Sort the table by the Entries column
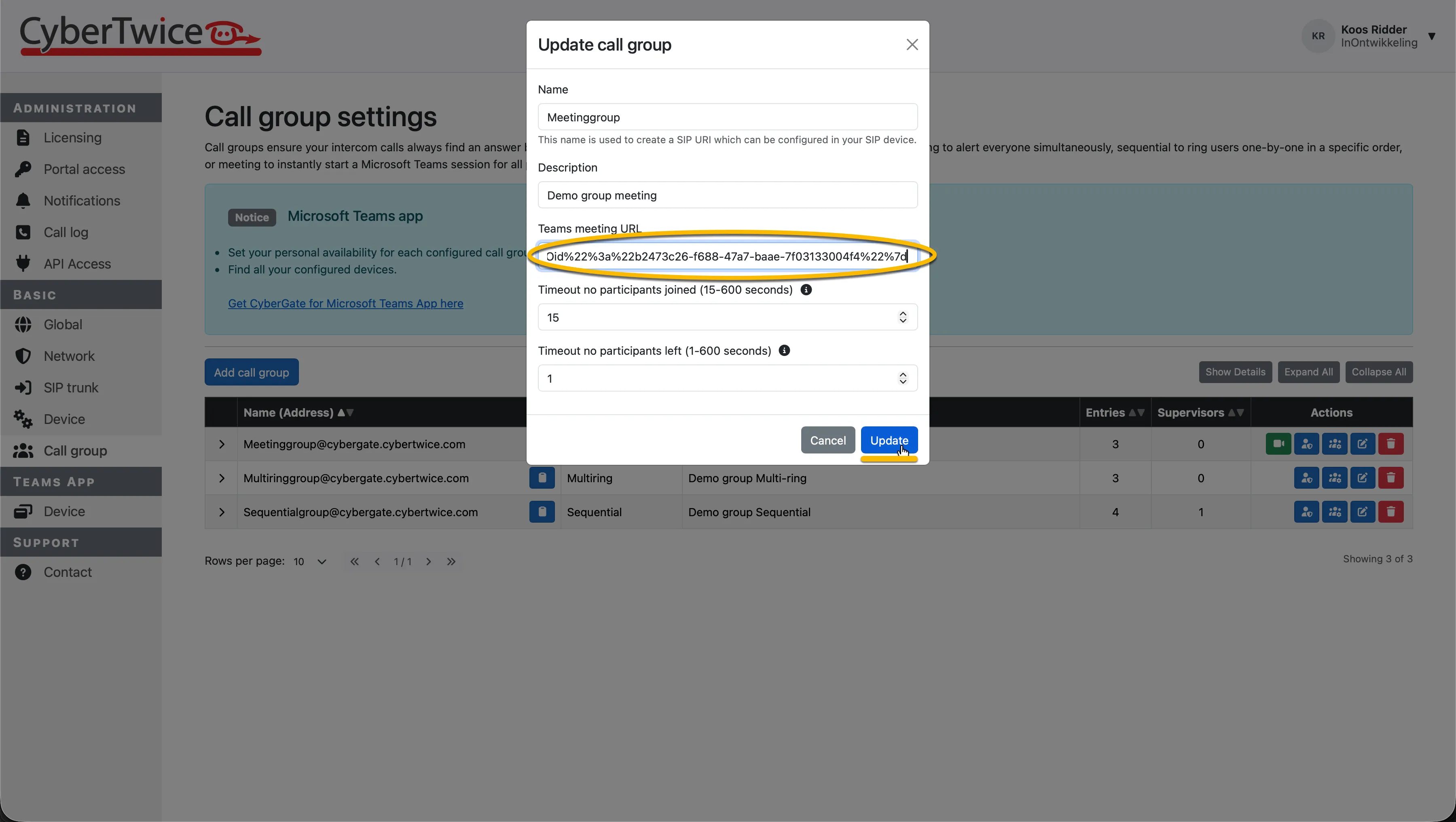 [x=1115, y=413]
